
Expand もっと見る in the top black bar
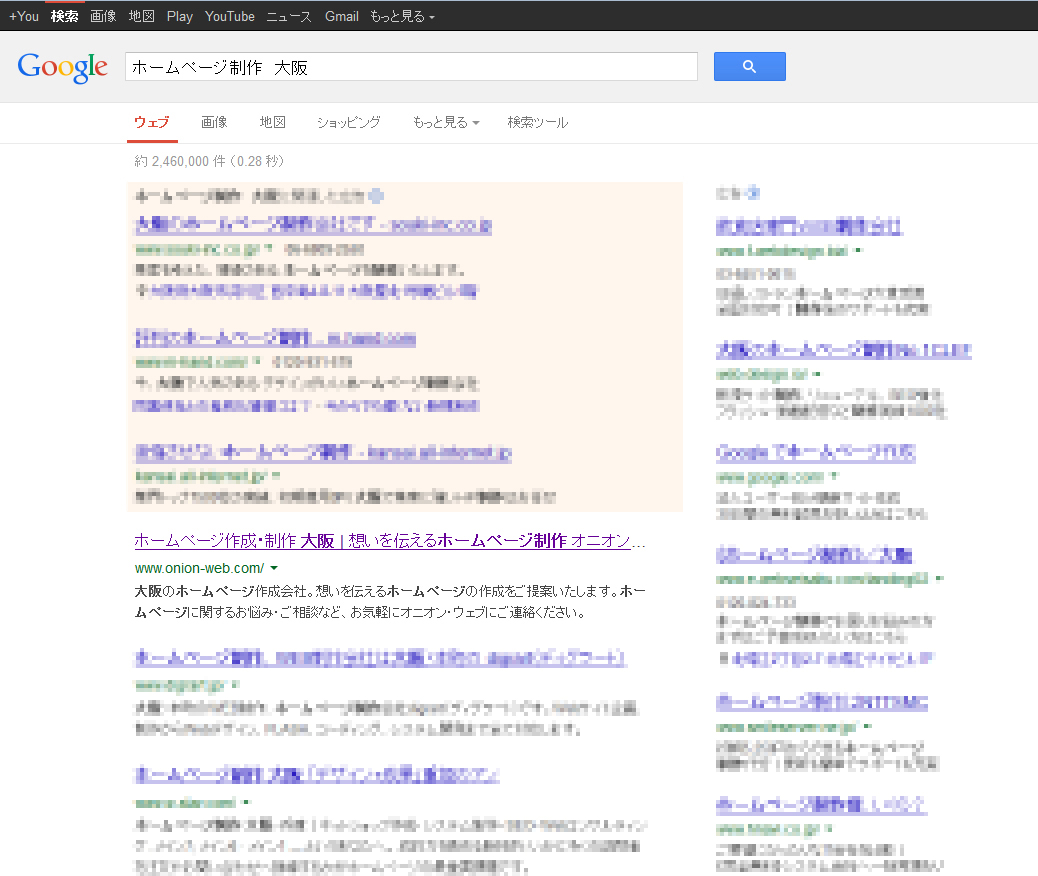[x=401, y=16]
